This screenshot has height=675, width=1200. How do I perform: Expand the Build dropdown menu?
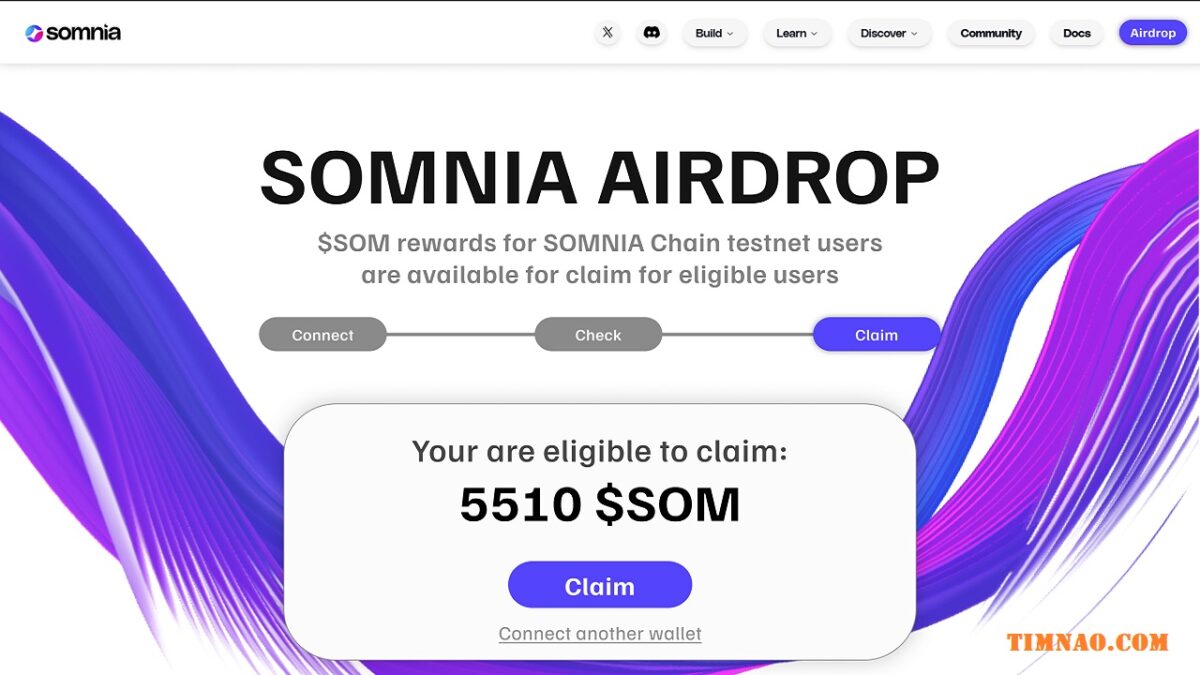point(715,33)
